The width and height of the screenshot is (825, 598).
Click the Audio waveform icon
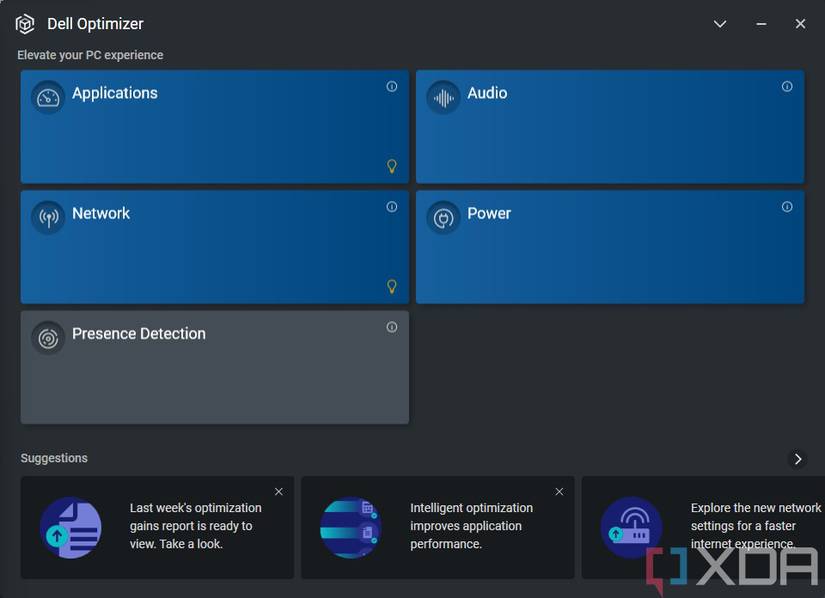(x=444, y=97)
